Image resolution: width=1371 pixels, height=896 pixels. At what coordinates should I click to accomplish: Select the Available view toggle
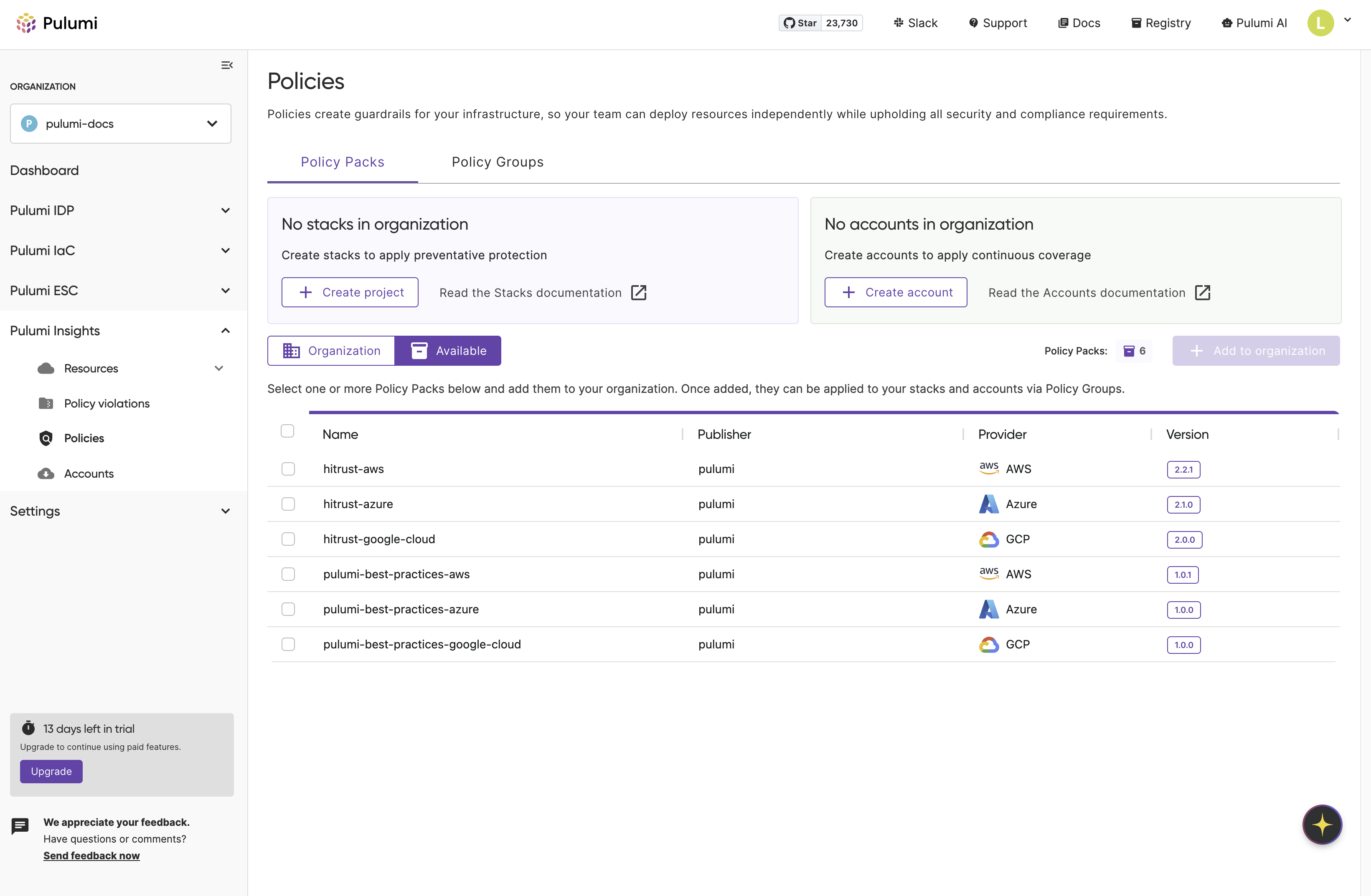click(x=447, y=351)
